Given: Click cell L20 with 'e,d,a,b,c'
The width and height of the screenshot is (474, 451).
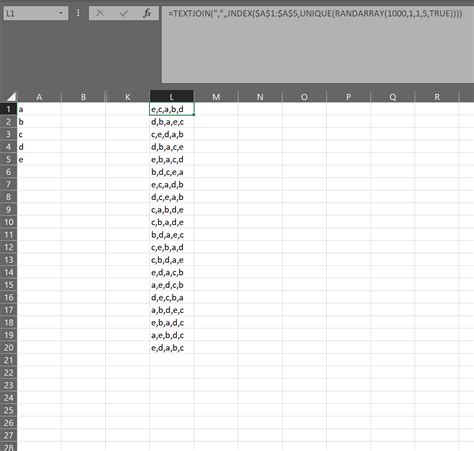Looking at the screenshot, I should [x=171, y=348].
